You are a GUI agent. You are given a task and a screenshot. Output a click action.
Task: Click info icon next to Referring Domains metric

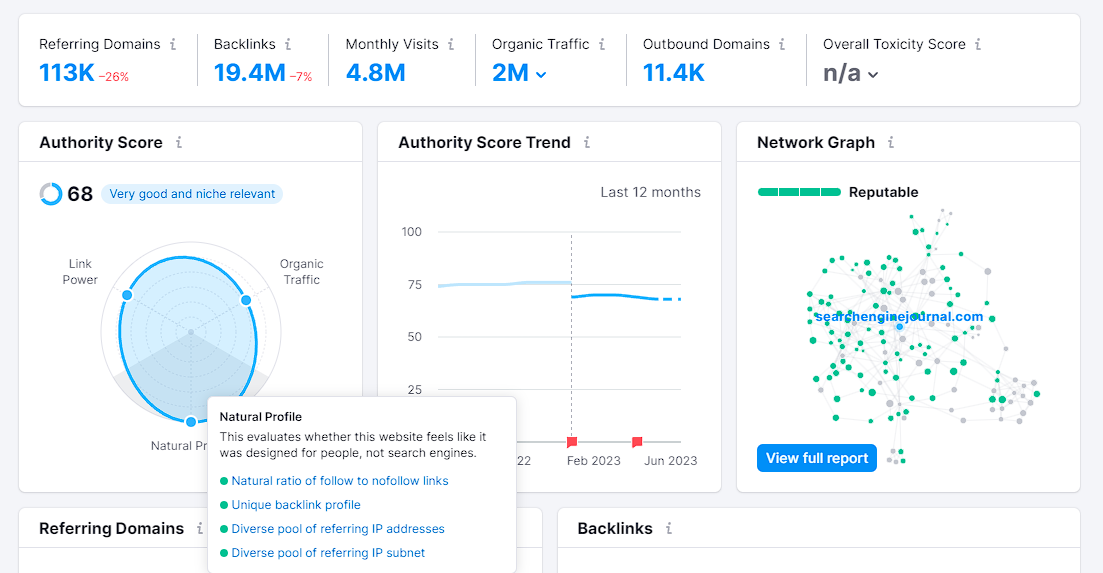(173, 44)
